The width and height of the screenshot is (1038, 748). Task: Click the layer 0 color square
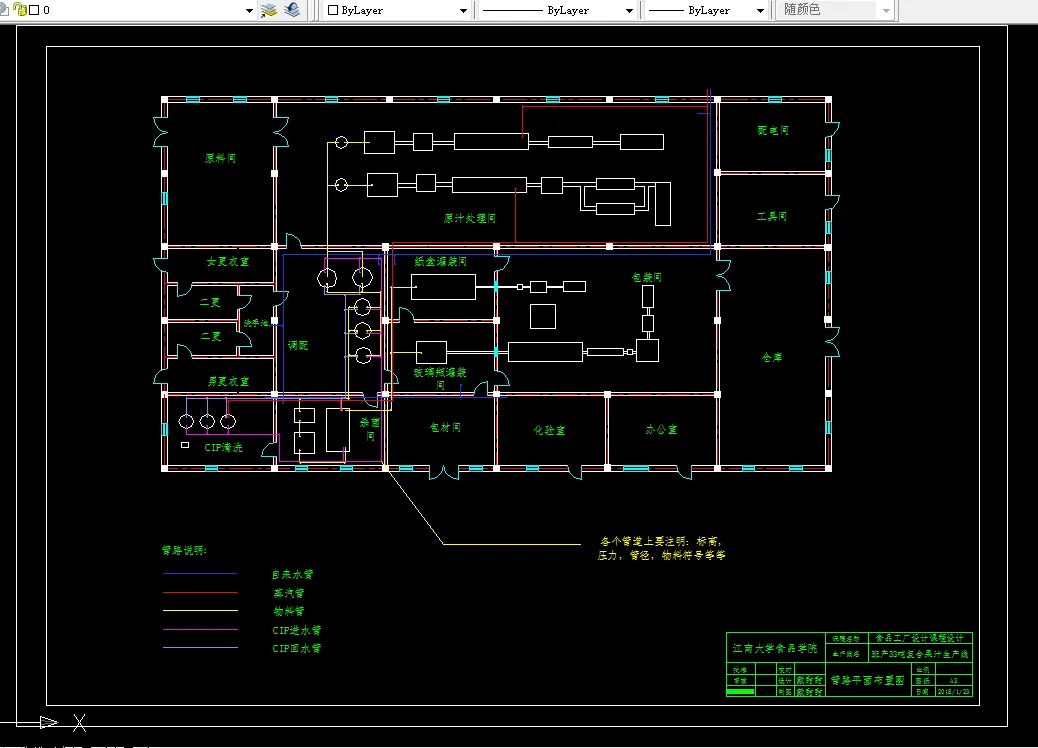pyautogui.click(x=34, y=10)
